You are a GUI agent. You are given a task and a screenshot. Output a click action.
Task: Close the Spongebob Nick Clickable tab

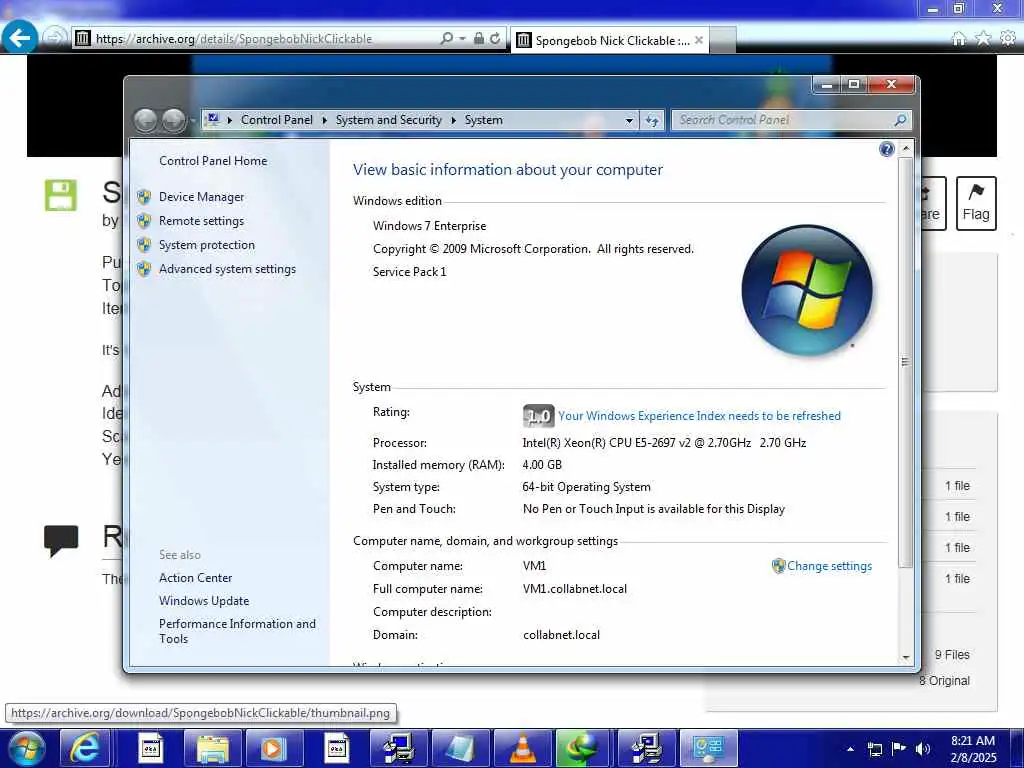[699, 40]
